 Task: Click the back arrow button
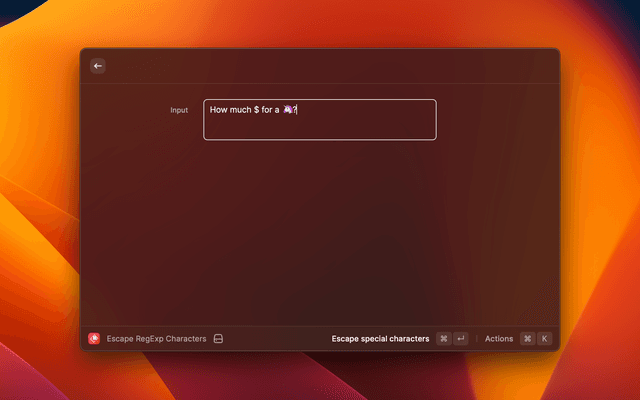tap(98, 66)
